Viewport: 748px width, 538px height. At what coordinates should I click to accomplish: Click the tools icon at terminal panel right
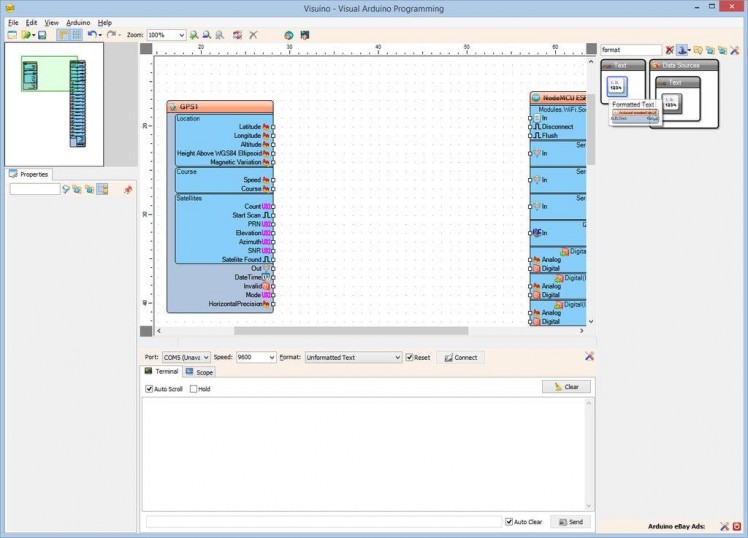tap(589, 356)
